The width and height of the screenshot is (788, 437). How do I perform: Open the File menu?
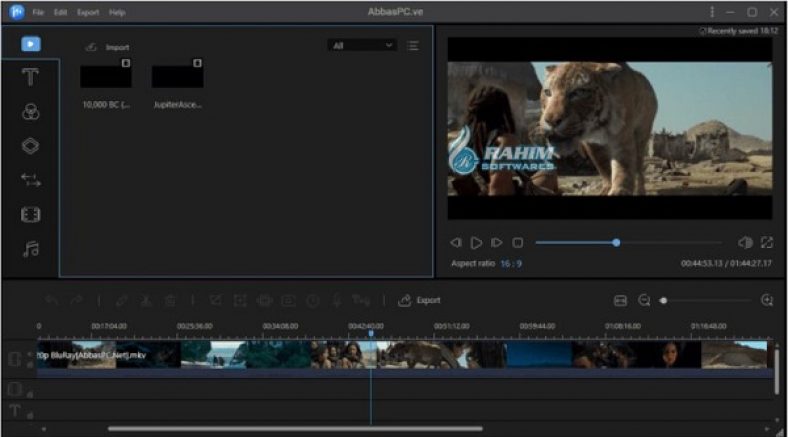point(38,12)
